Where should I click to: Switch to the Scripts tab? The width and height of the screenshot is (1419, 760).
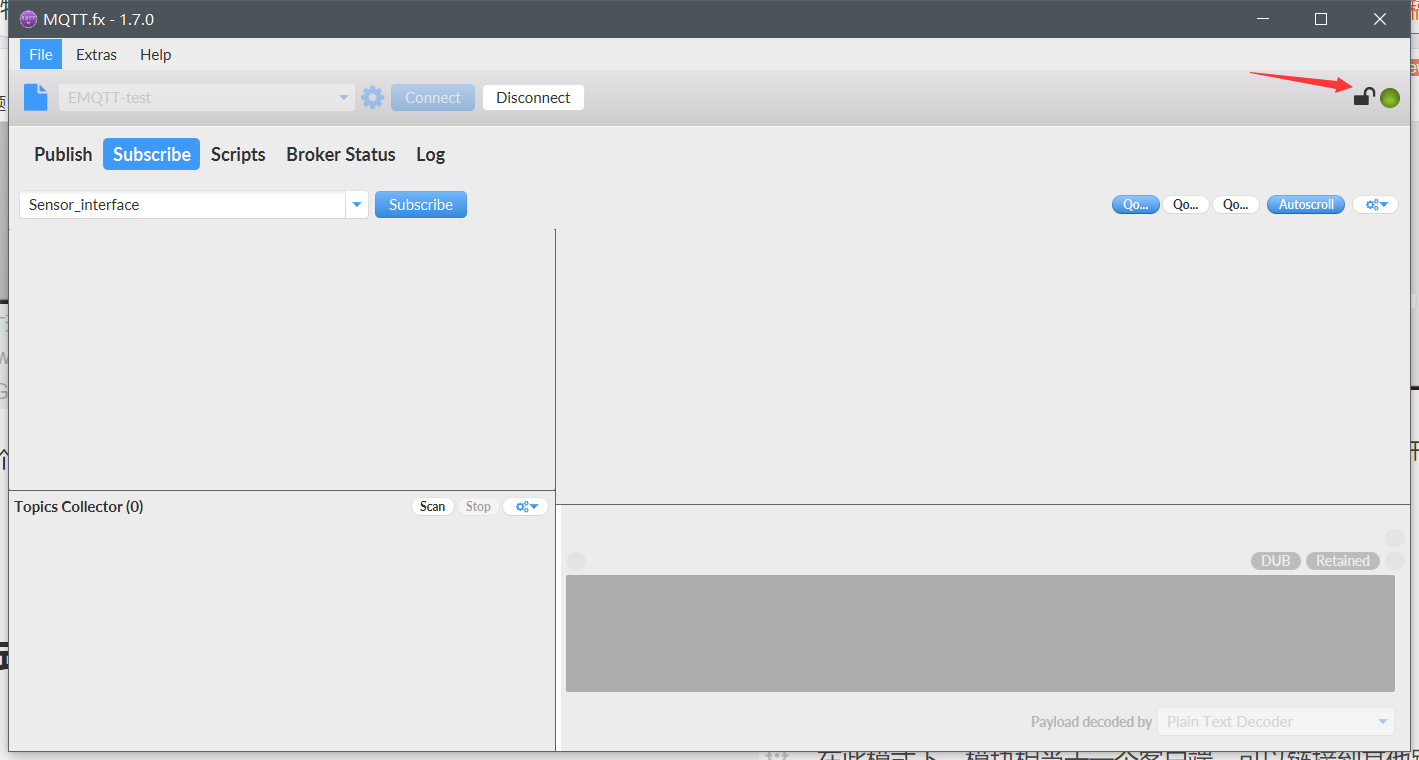[238, 154]
